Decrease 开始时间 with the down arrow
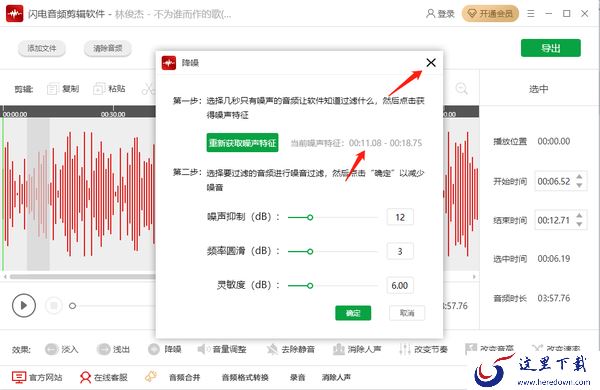The height and width of the screenshot is (390, 600). (x=579, y=186)
